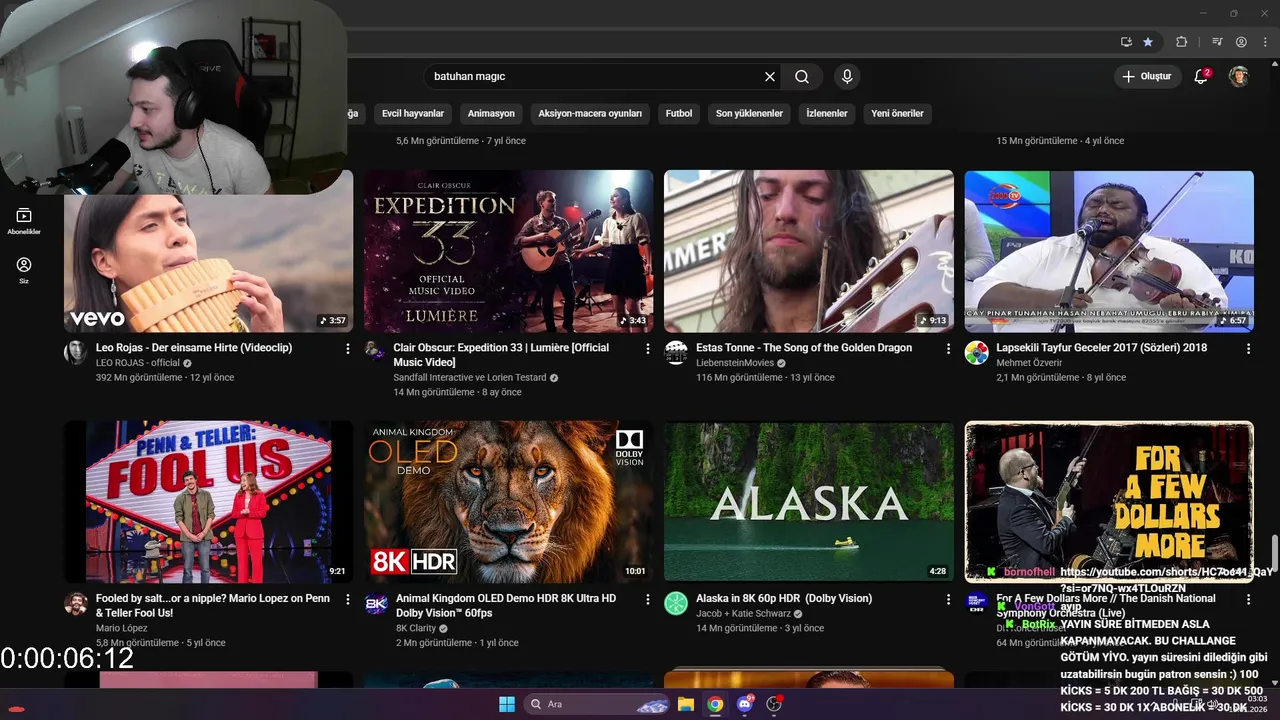Open LEO ROJAS channel avatar
1280x720 pixels.
(75, 352)
